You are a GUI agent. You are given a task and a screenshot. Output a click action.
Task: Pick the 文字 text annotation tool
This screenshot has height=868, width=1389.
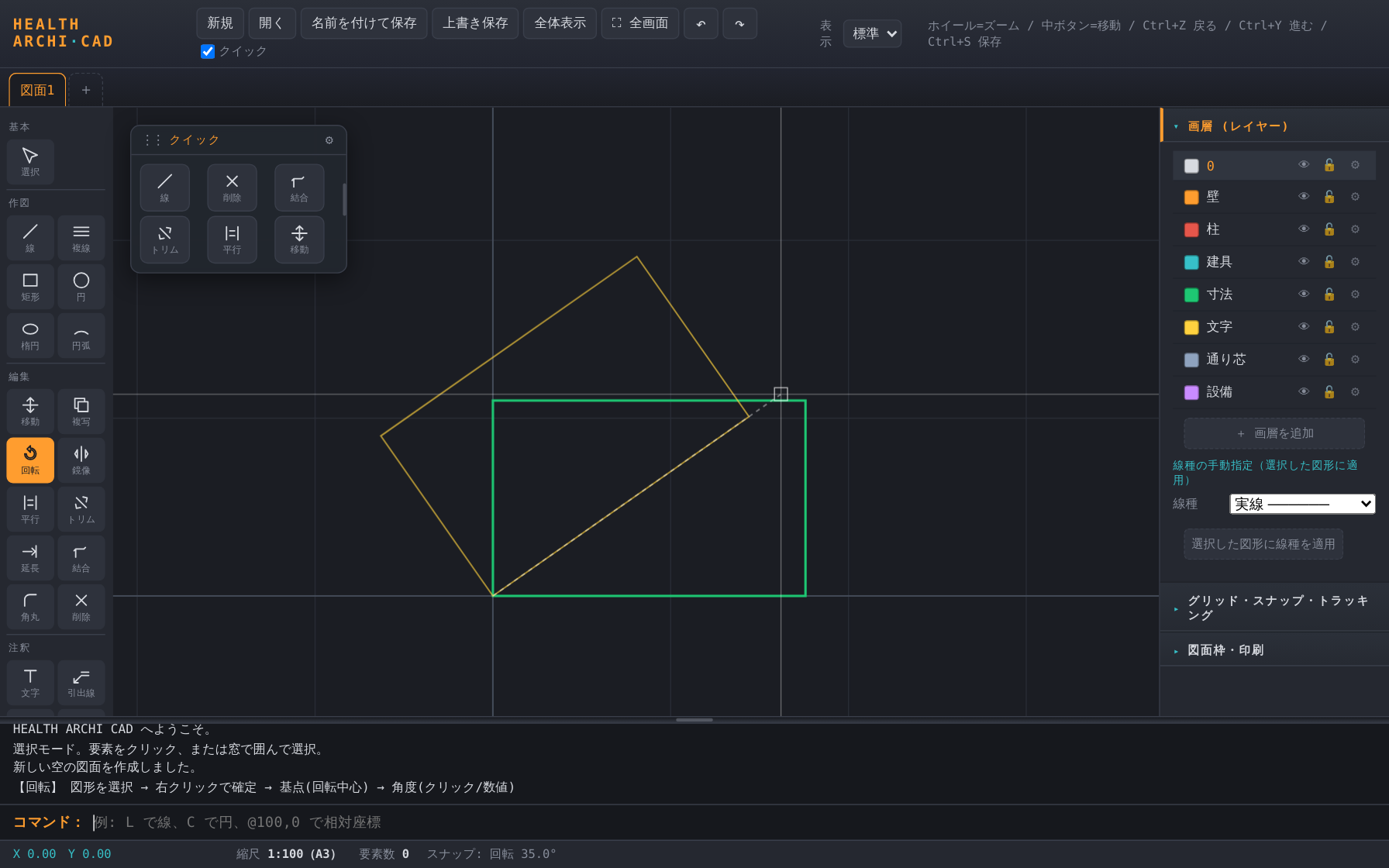(30, 682)
